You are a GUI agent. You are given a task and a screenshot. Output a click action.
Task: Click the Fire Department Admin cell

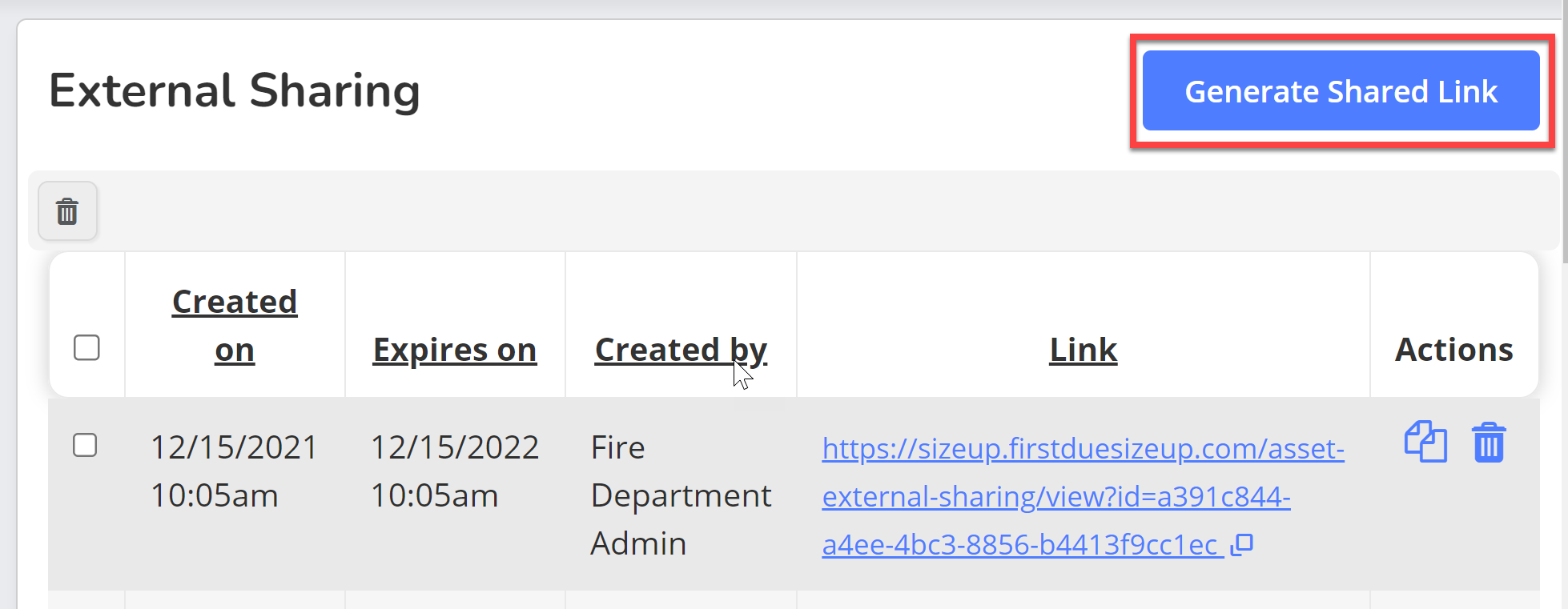tap(681, 495)
